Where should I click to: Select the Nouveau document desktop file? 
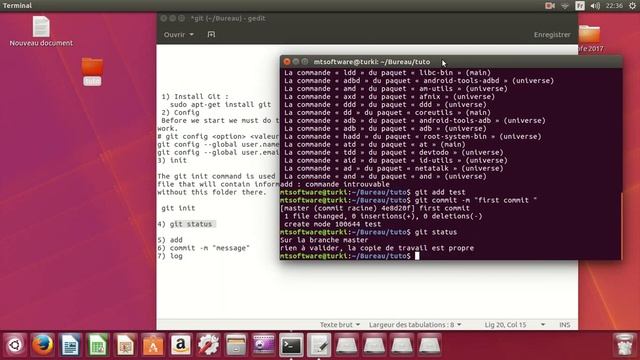[41, 31]
